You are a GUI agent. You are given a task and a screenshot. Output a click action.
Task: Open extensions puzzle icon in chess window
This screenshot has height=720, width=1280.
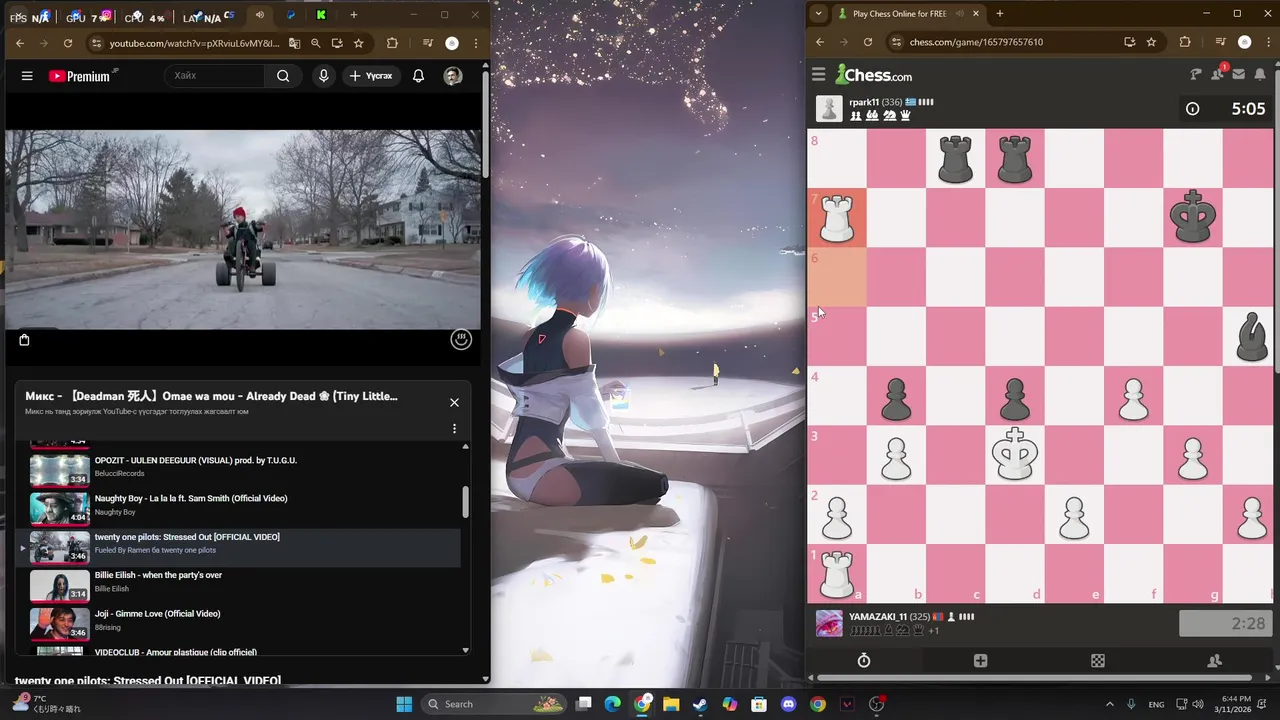pos(1185,42)
